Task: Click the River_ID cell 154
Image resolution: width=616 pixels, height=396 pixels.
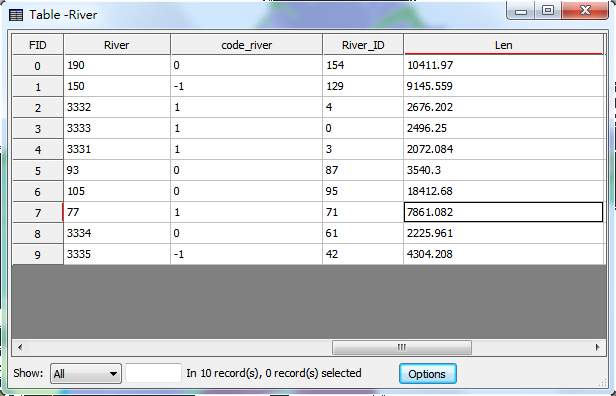Action: pos(363,65)
